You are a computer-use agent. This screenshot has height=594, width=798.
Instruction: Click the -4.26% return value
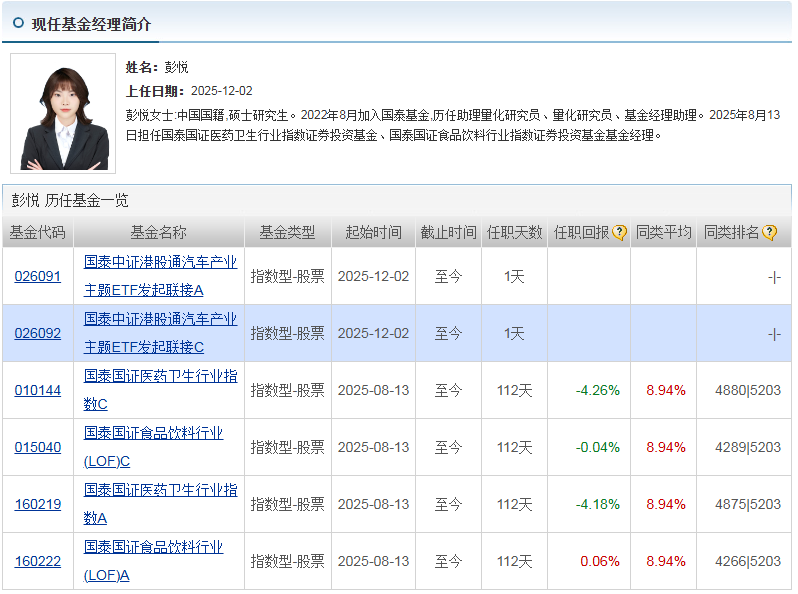[597, 390]
